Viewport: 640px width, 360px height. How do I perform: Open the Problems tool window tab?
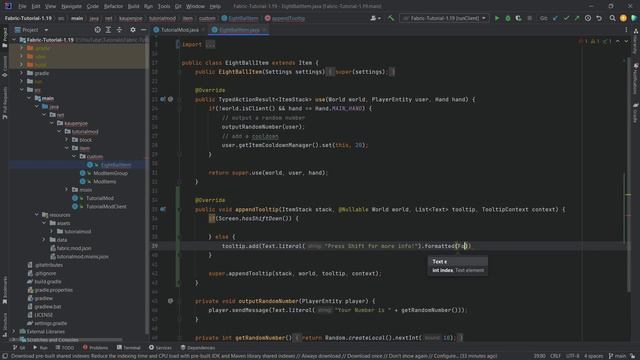pyautogui.click(x=96, y=348)
